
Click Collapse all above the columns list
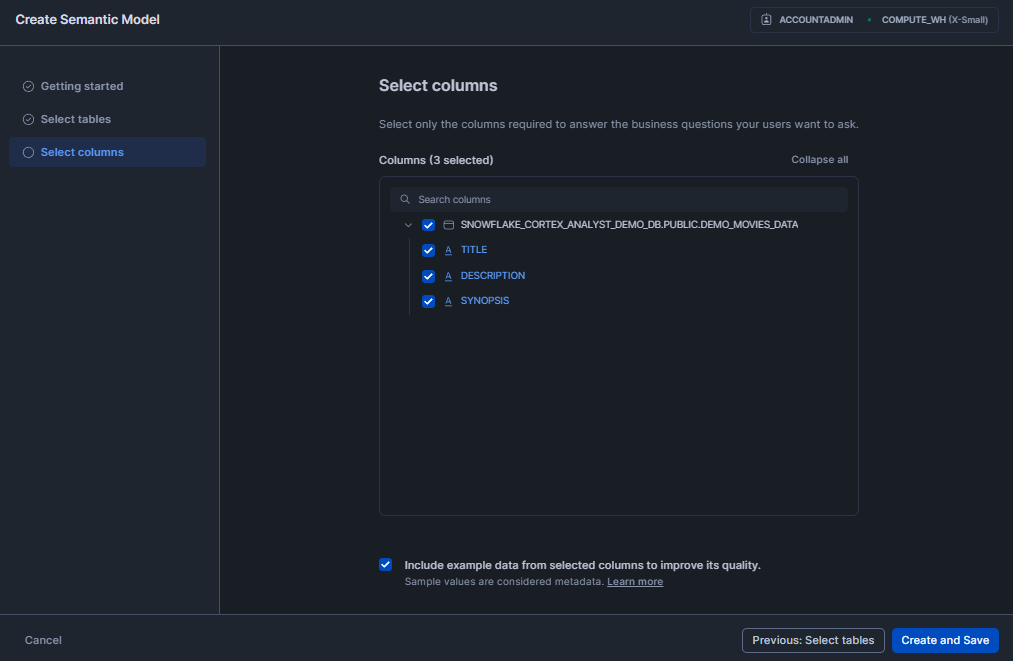tap(819, 159)
